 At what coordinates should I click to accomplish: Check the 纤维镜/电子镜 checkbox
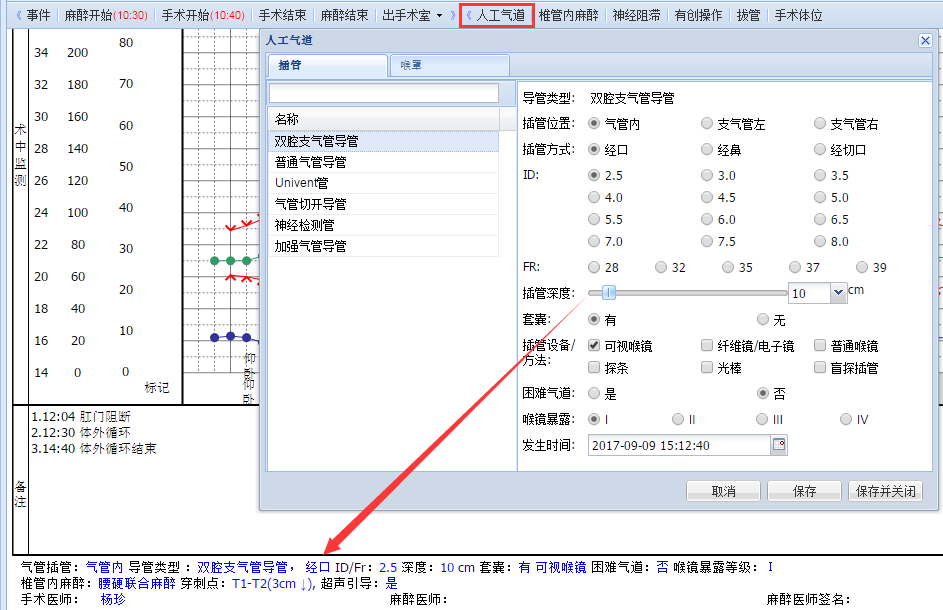pos(708,346)
